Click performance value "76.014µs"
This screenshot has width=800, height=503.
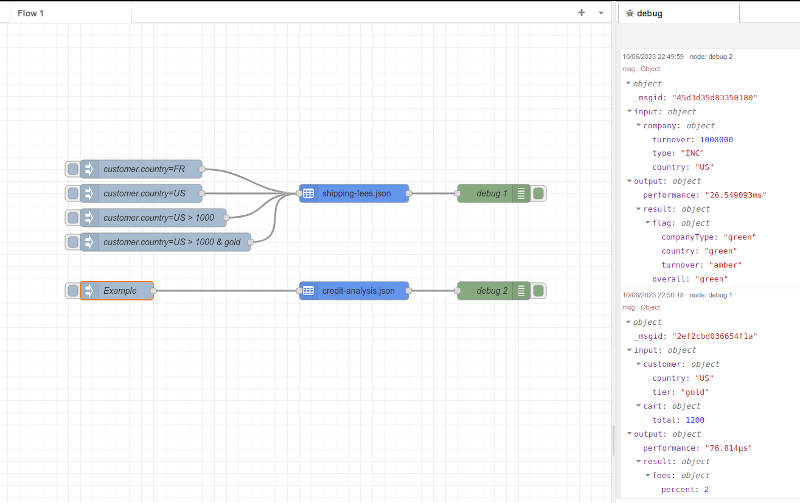[728, 448]
